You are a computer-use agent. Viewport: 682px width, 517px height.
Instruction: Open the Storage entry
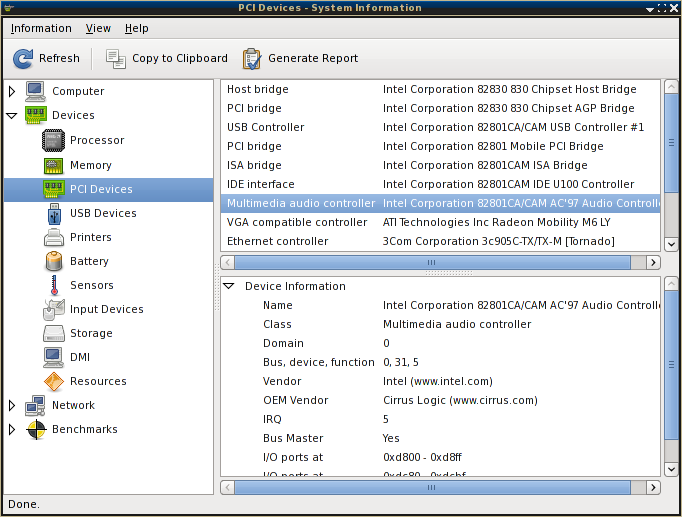(x=91, y=333)
